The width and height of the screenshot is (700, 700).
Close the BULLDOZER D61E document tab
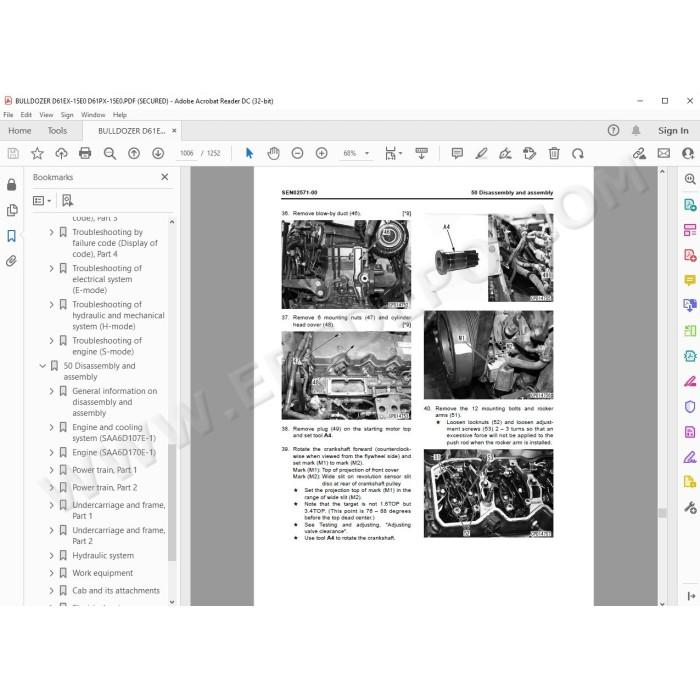(x=174, y=131)
